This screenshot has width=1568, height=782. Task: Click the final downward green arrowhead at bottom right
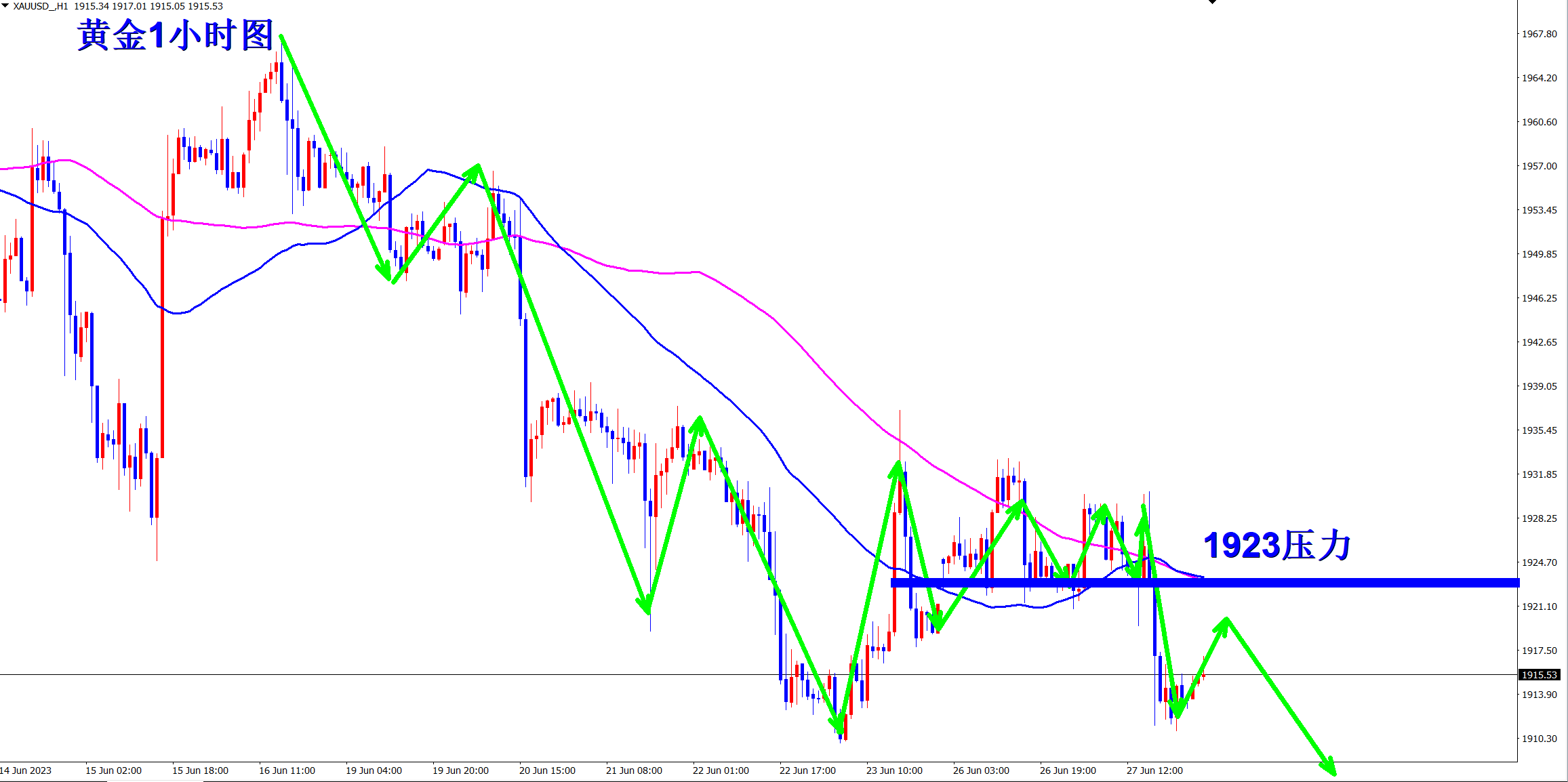point(1330,768)
